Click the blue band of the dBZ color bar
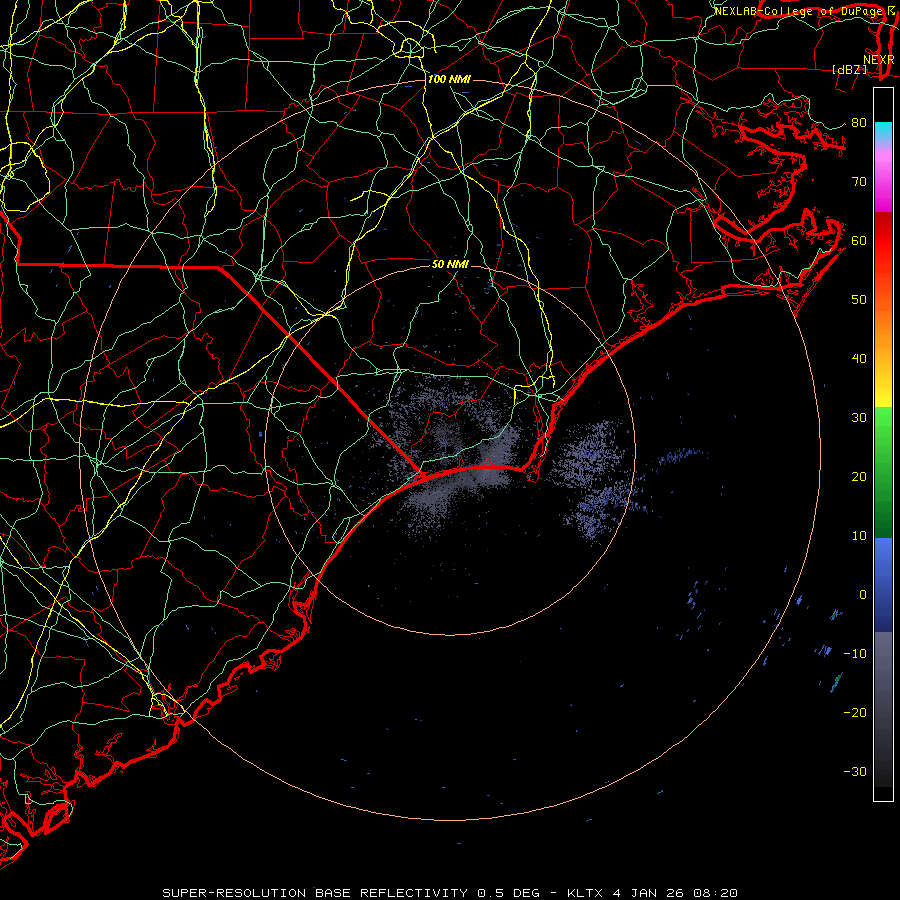Viewport: 900px width, 900px height. coord(883,585)
